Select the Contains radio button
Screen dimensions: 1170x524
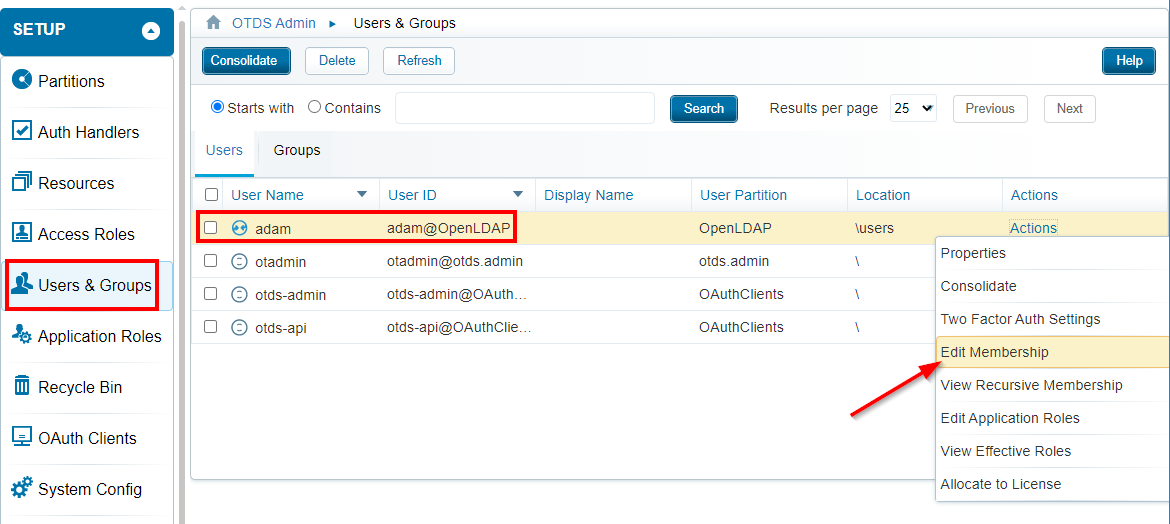point(314,107)
